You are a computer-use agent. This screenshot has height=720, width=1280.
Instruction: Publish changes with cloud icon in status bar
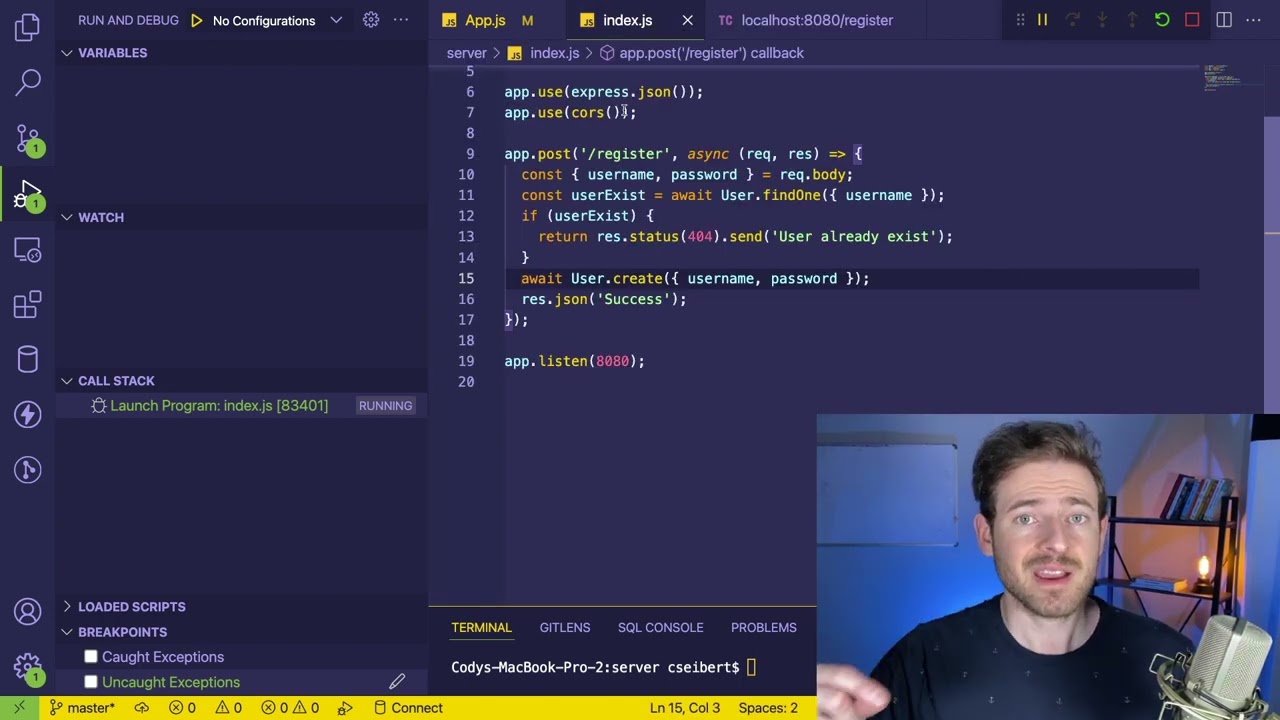click(x=142, y=708)
